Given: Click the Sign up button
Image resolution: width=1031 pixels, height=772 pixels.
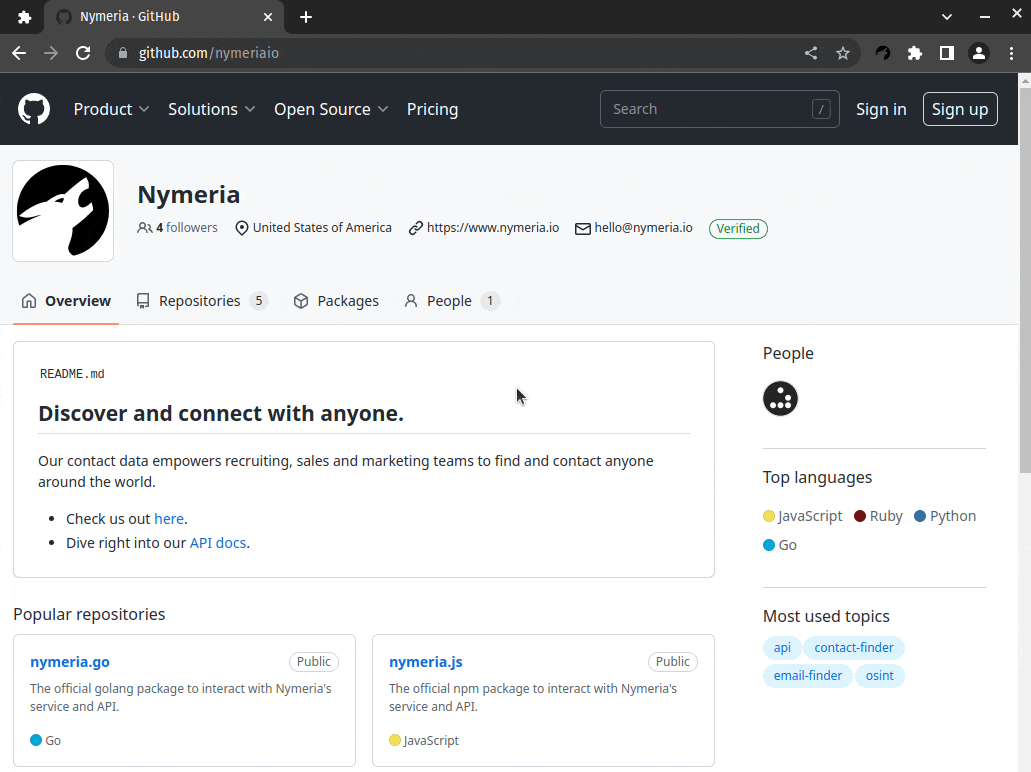Looking at the screenshot, I should 959,109.
